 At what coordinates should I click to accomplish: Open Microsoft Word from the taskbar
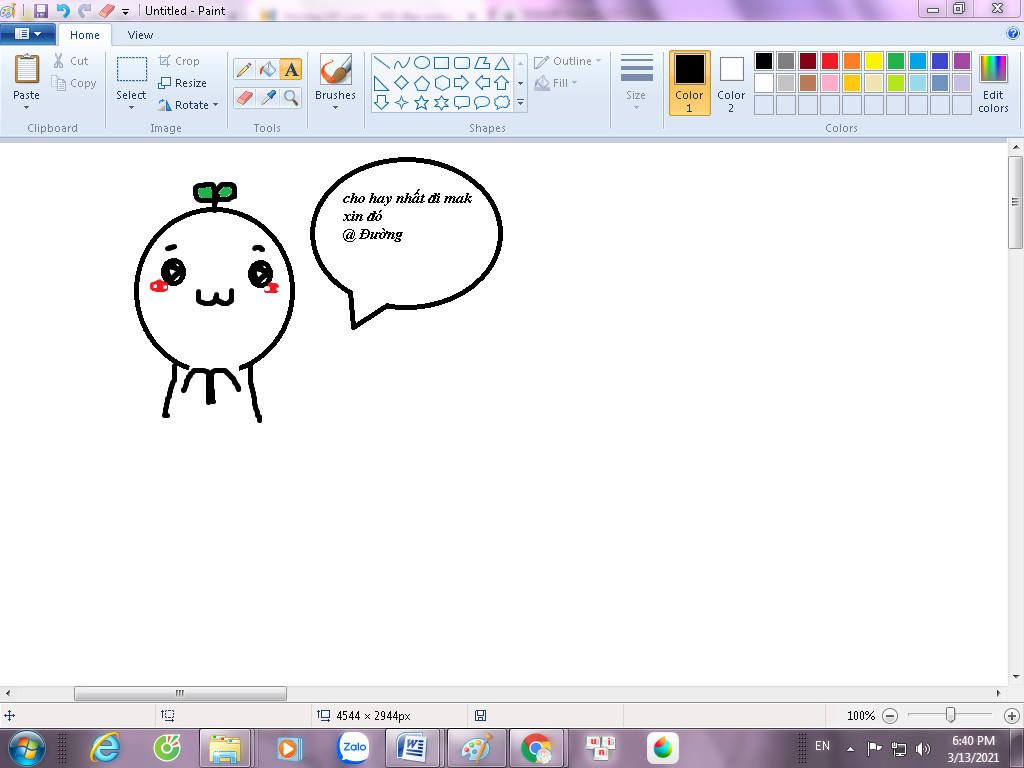412,747
